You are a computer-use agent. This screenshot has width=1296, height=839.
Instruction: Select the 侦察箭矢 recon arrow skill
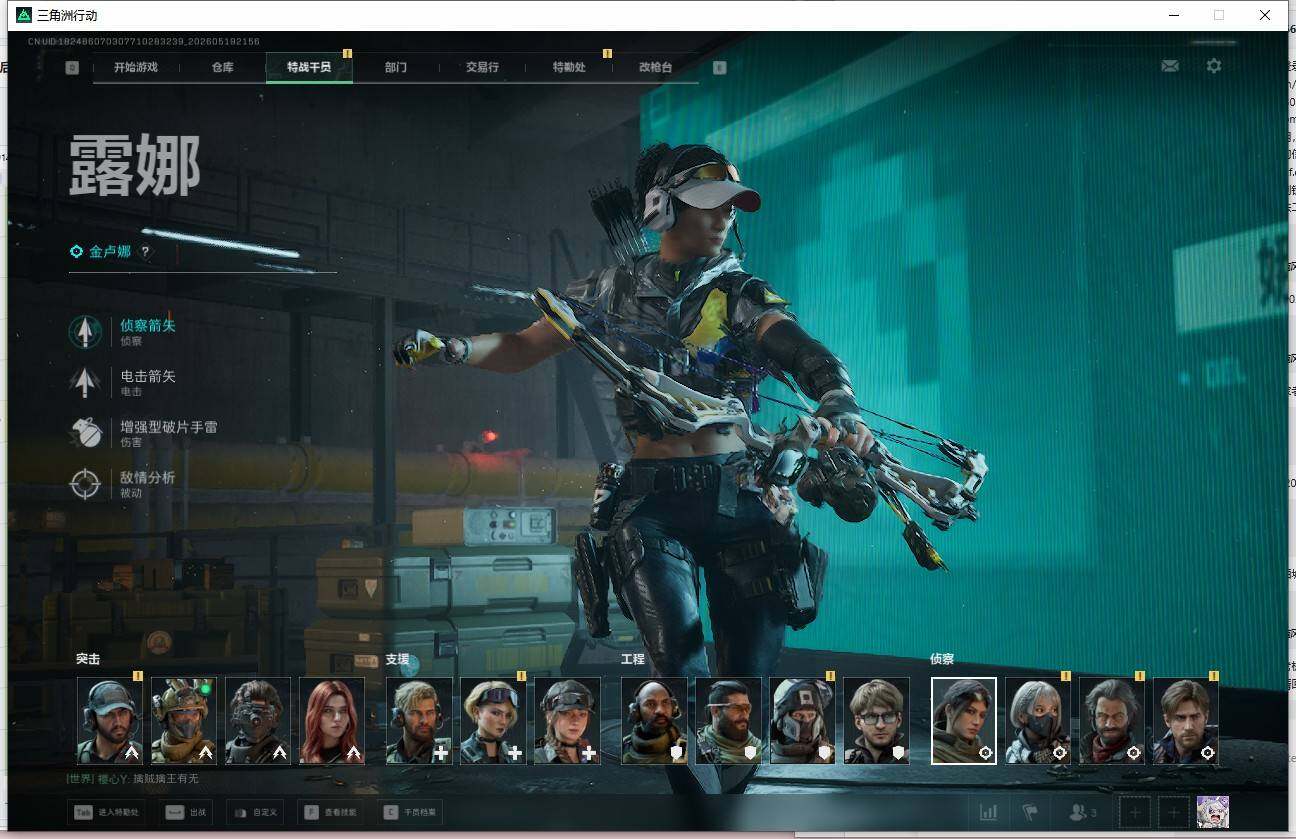coord(125,332)
